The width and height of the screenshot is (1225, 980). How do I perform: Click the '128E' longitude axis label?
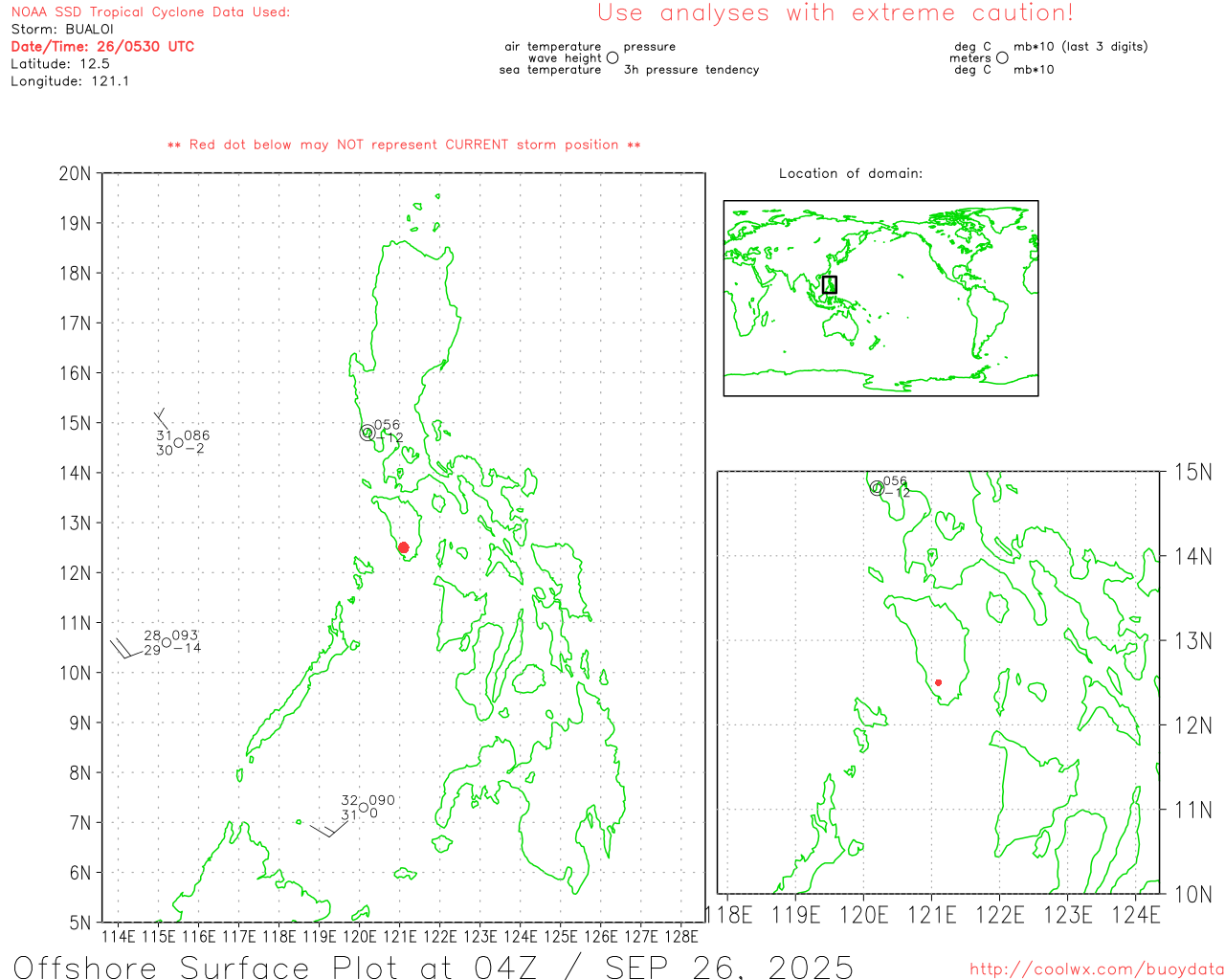click(681, 936)
